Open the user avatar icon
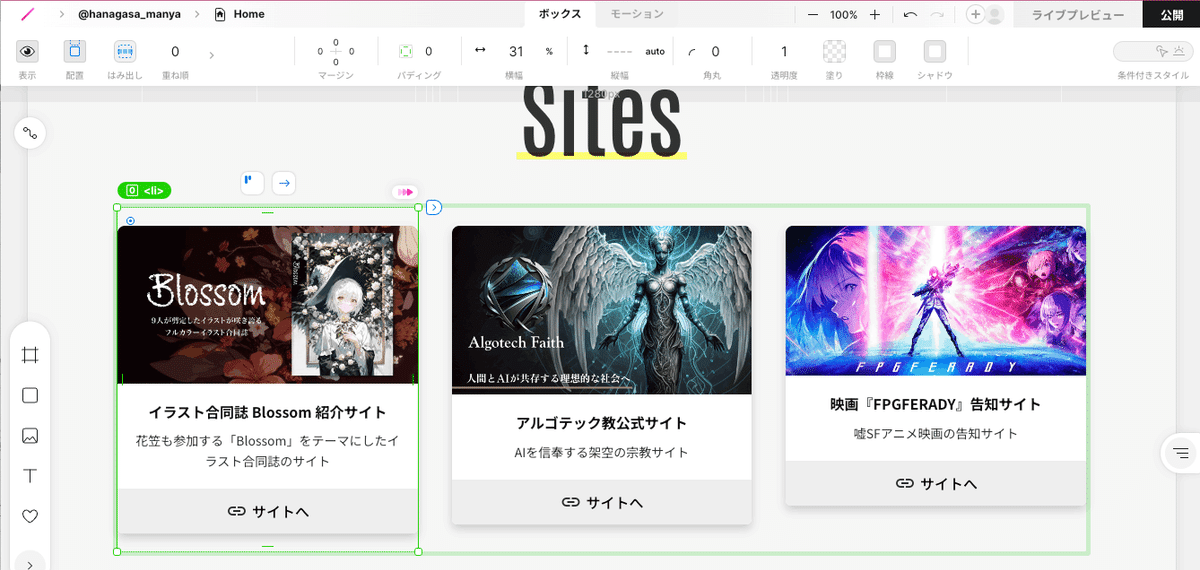This screenshot has width=1200, height=570. click(x=994, y=15)
